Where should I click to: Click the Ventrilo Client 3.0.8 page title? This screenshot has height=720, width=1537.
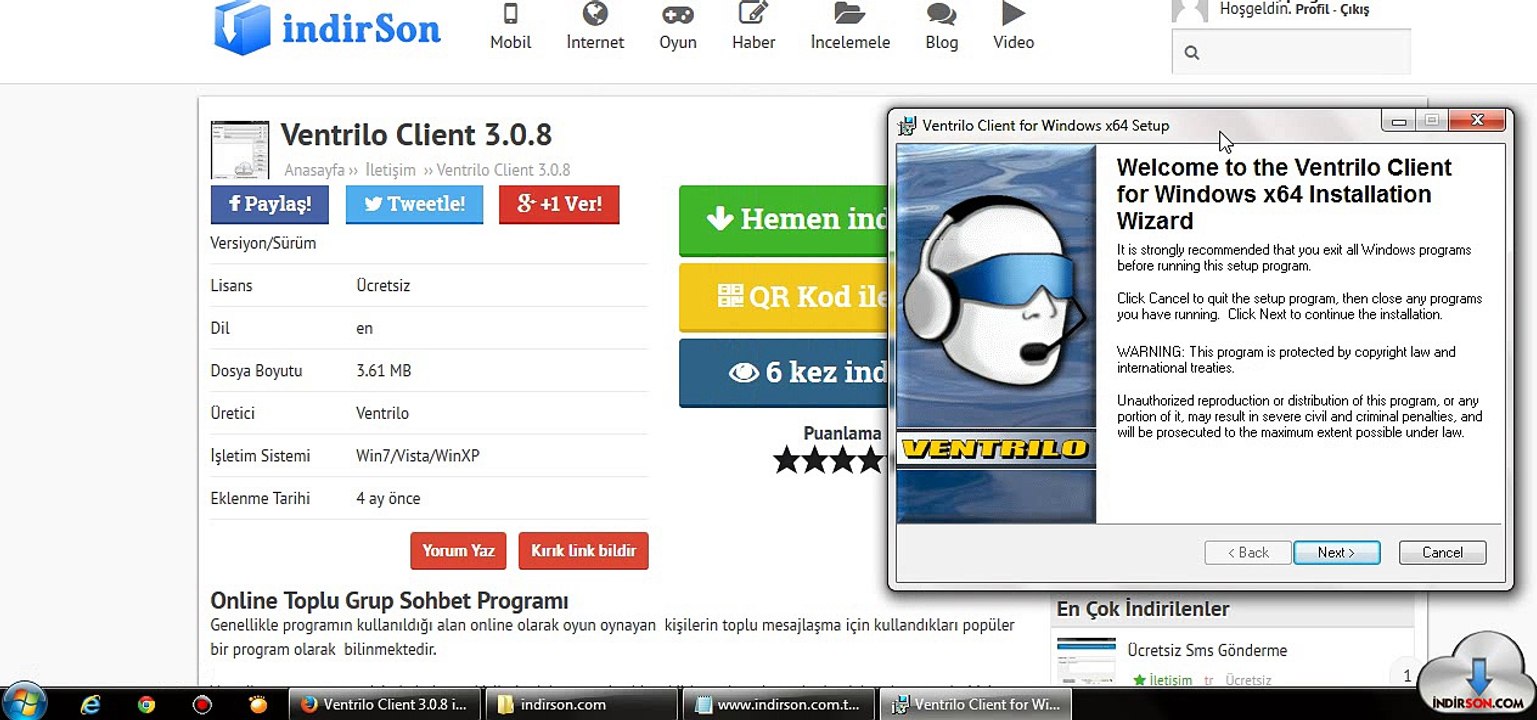click(416, 134)
